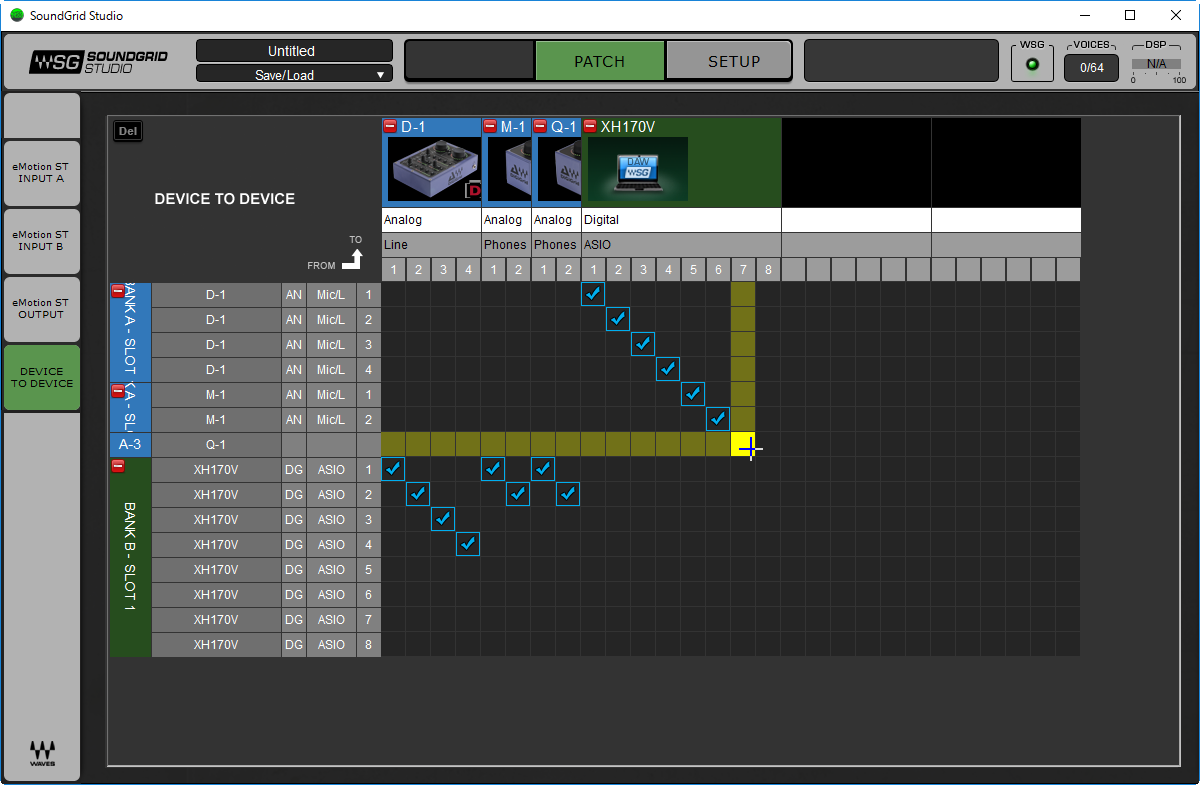Click the M-1 Mic/L row 1 label
This screenshot has height=785, width=1200.
click(331, 394)
